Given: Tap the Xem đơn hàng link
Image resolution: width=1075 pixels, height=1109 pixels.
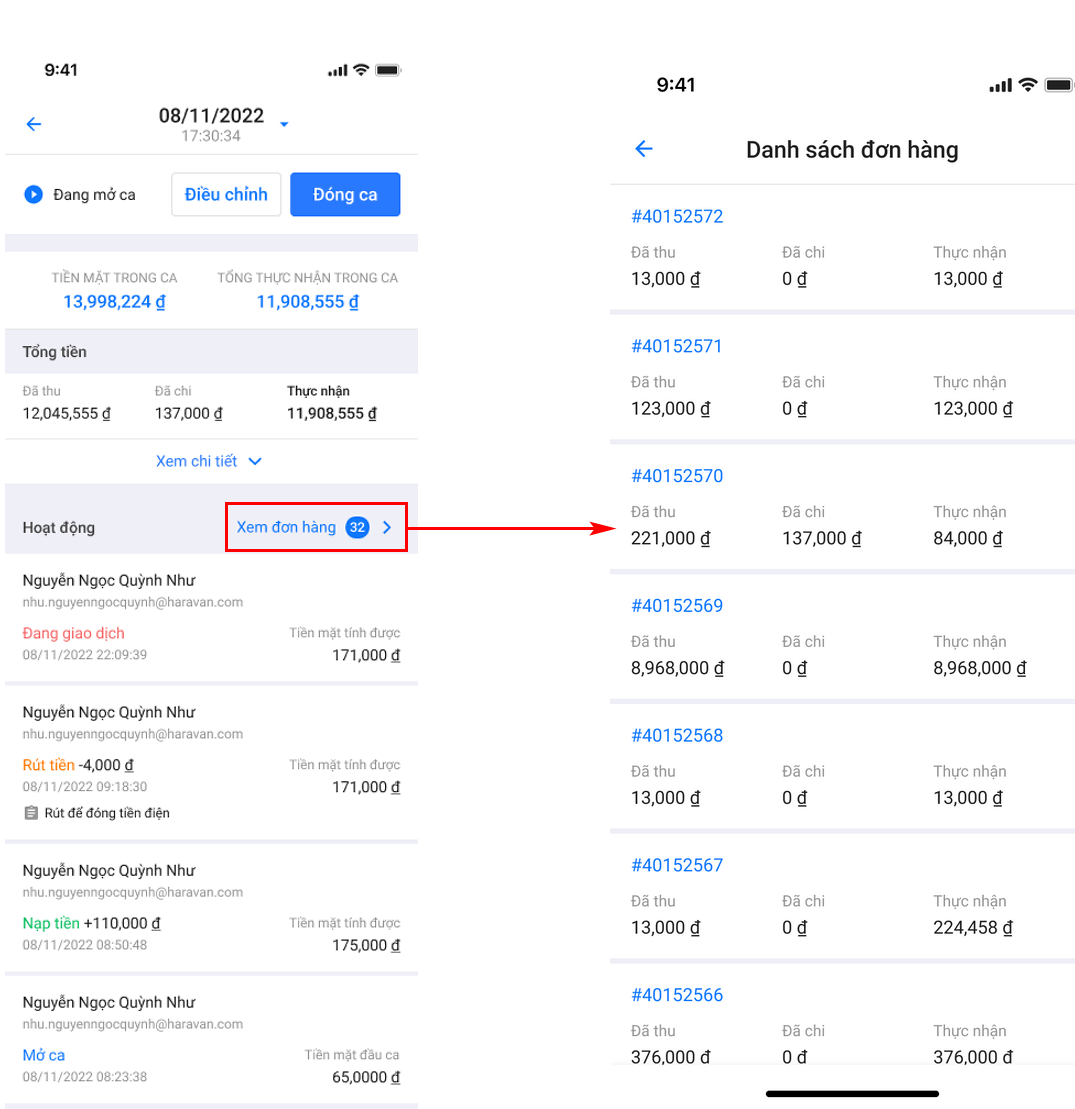Looking at the screenshot, I should click(286, 527).
